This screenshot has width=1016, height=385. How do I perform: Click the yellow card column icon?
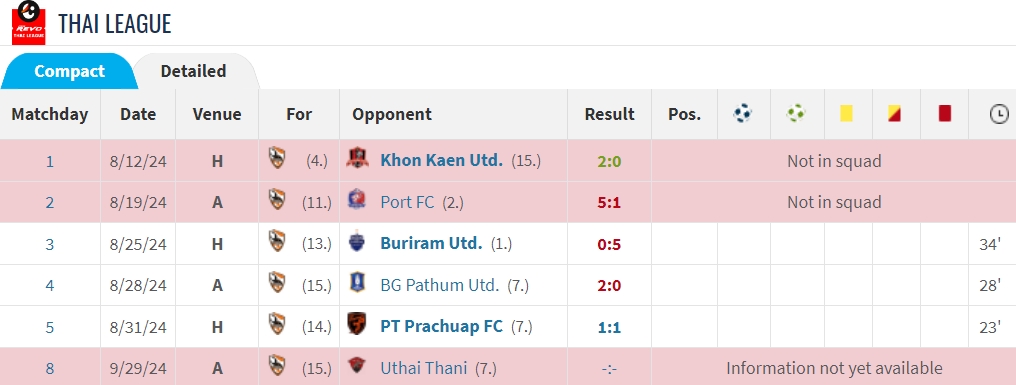tap(846, 114)
